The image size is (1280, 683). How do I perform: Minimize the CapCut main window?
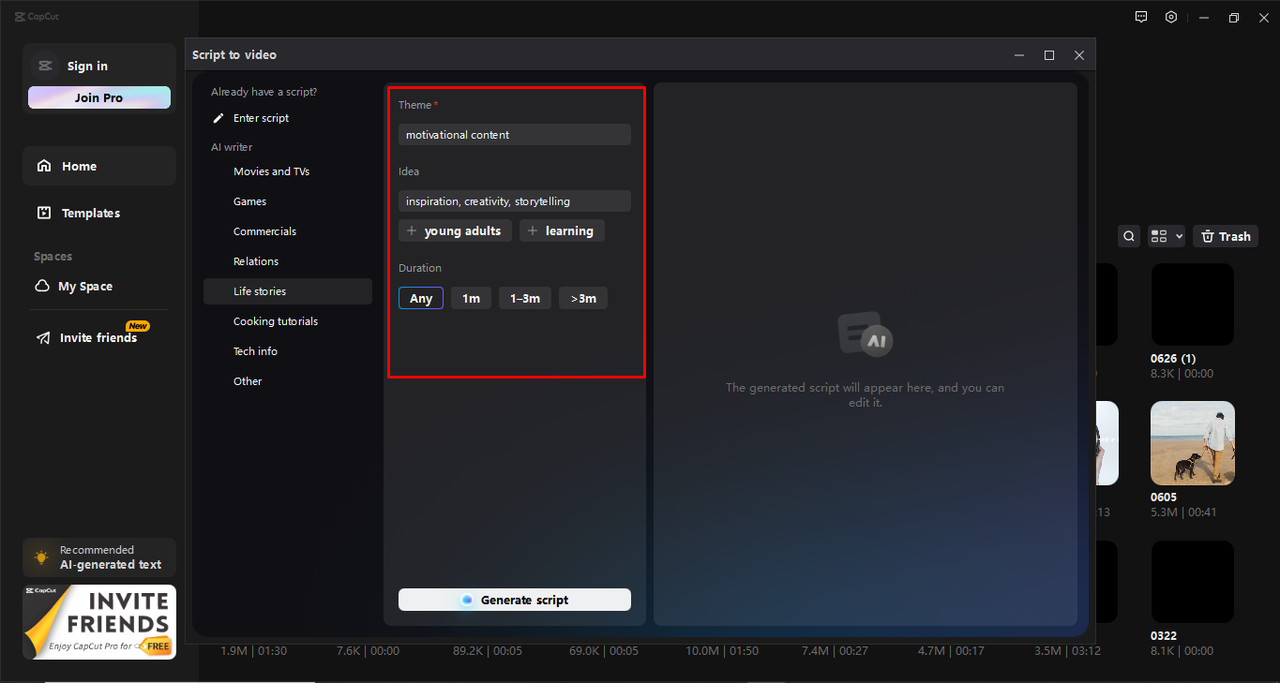click(x=1204, y=17)
